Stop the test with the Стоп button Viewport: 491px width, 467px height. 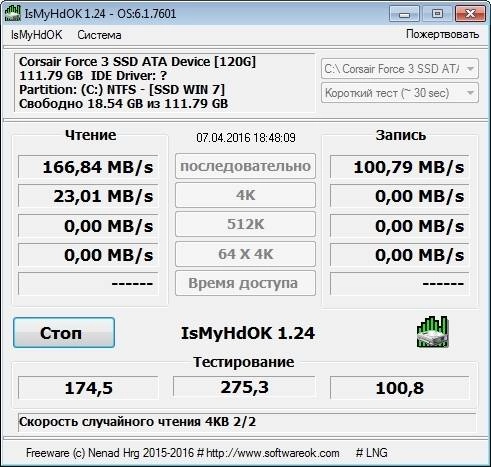click(x=64, y=333)
